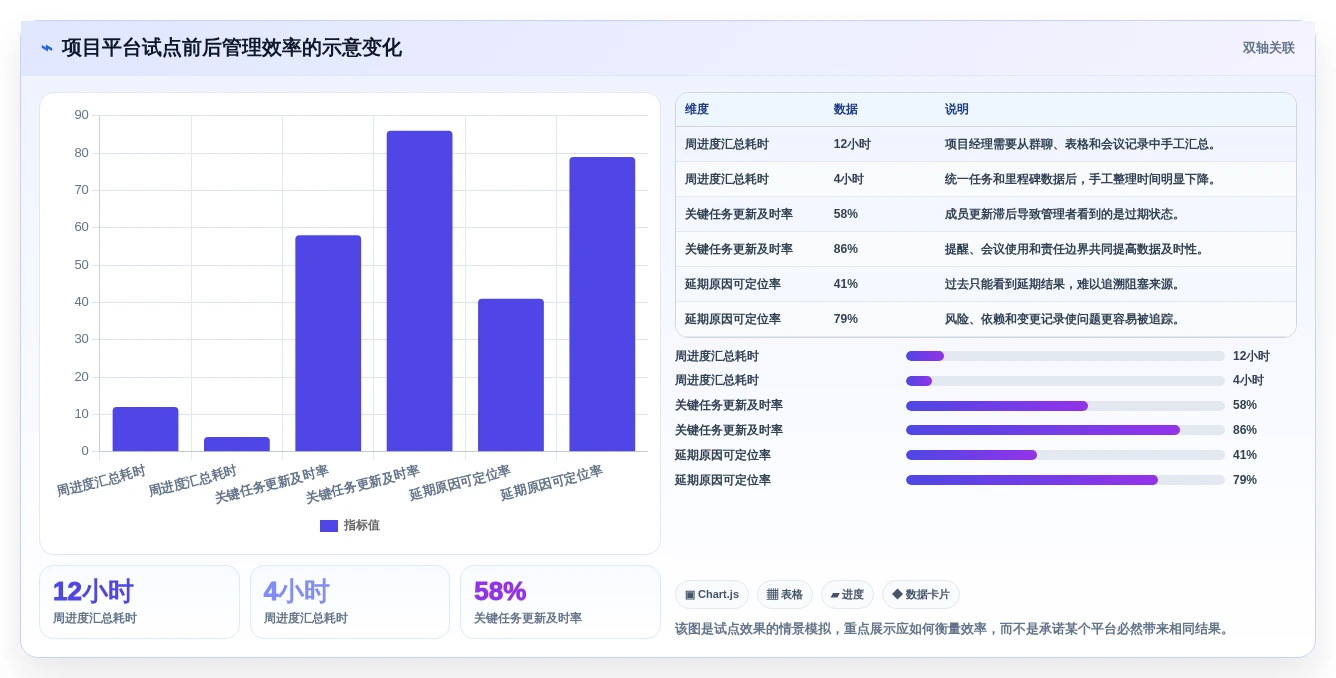1336x678 pixels.
Task: Select the 进度 chip
Action: point(847,595)
